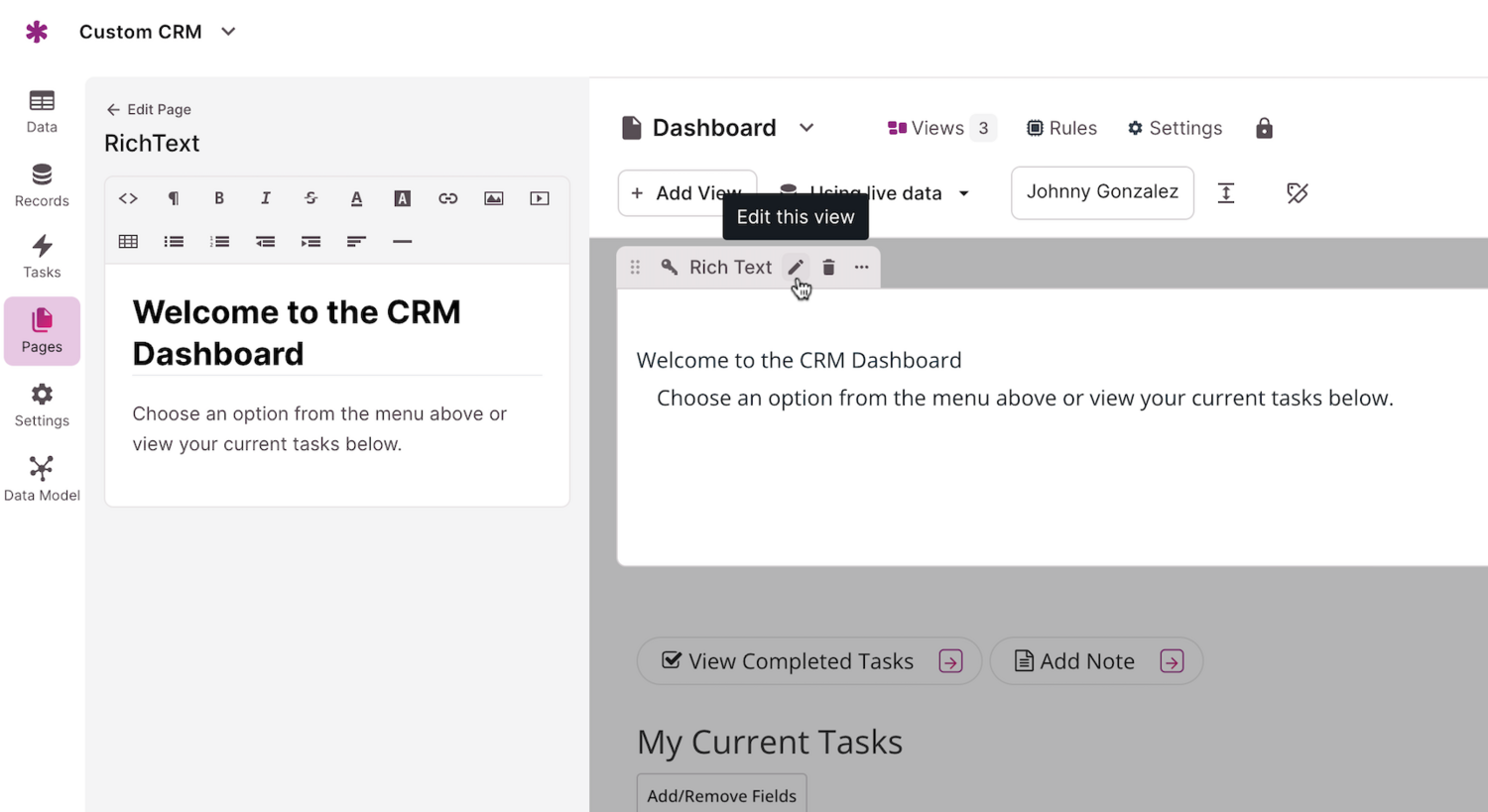The width and height of the screenshot is (1488, 812).
Task: Expand the live data dropdown arrow
Action: (963, 193)
